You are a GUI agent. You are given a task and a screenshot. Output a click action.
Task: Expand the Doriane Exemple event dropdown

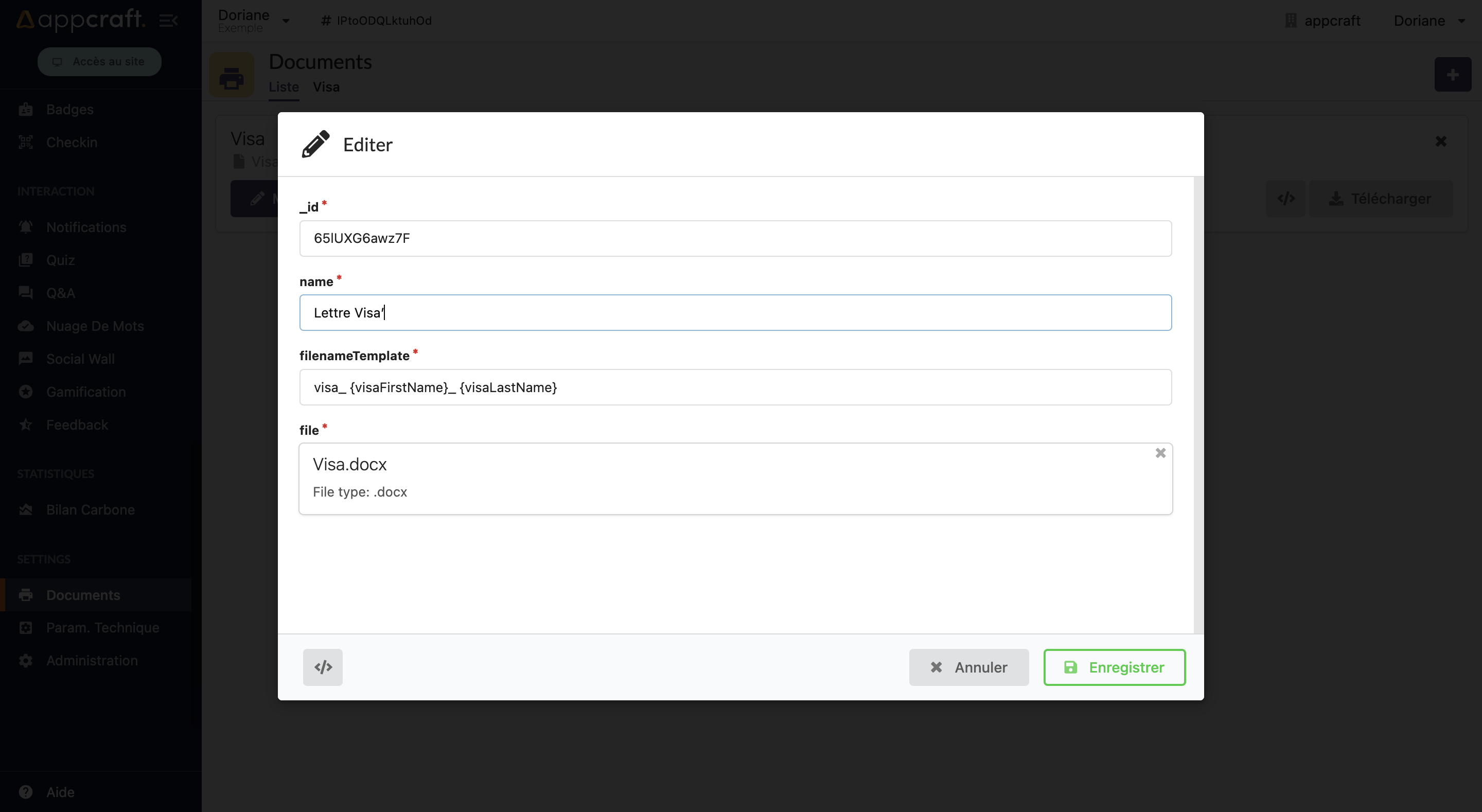pos(253,21)
